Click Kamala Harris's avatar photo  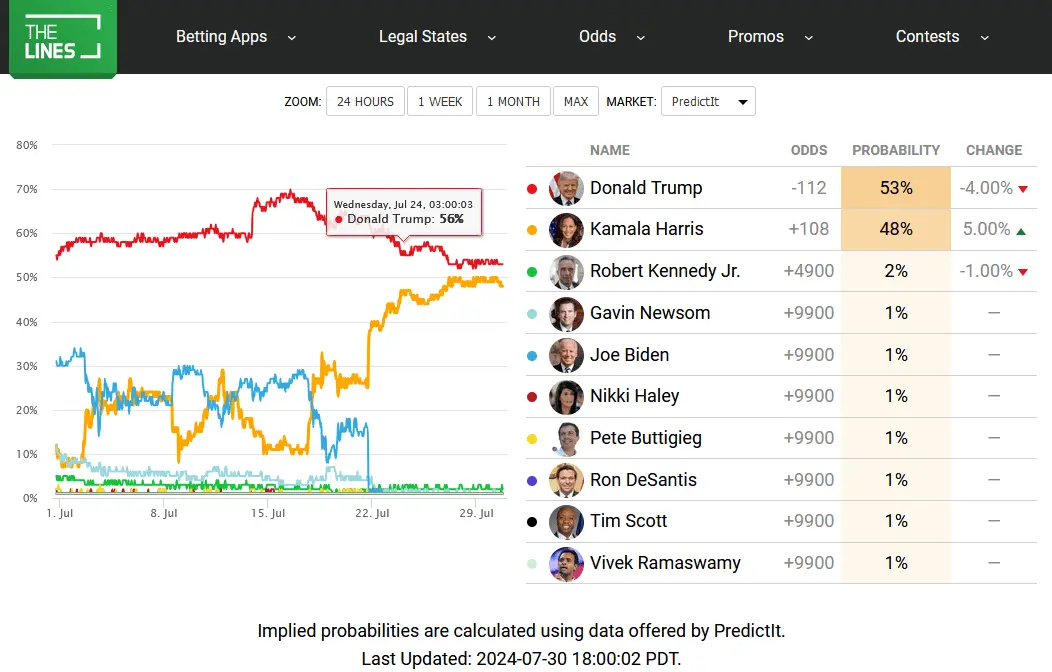pos(566,230)
